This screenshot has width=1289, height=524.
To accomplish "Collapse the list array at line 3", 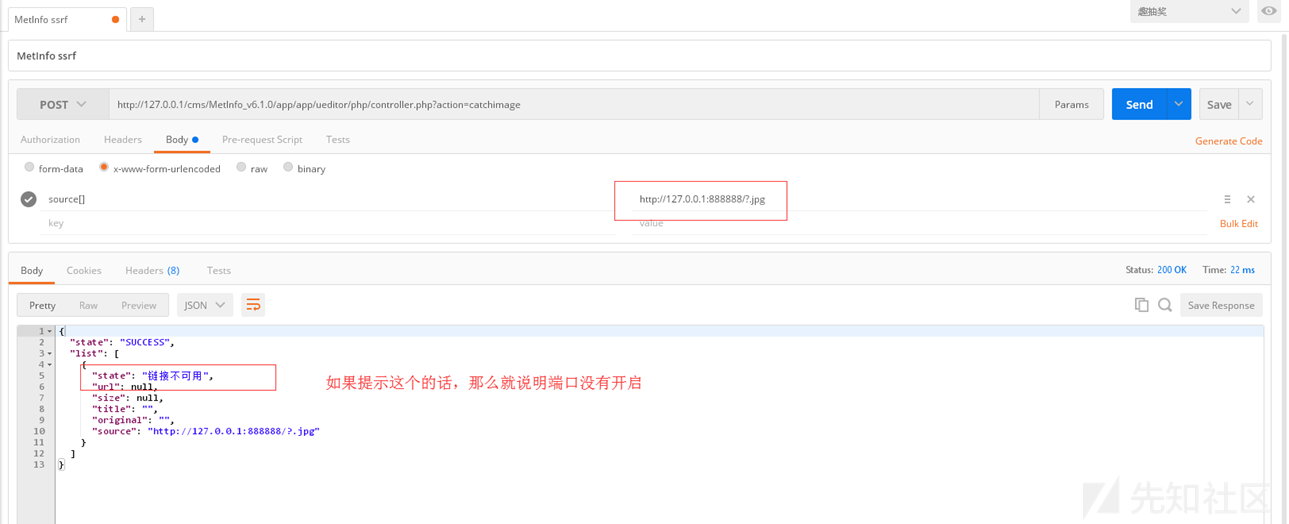I will [x=50, y=353].
